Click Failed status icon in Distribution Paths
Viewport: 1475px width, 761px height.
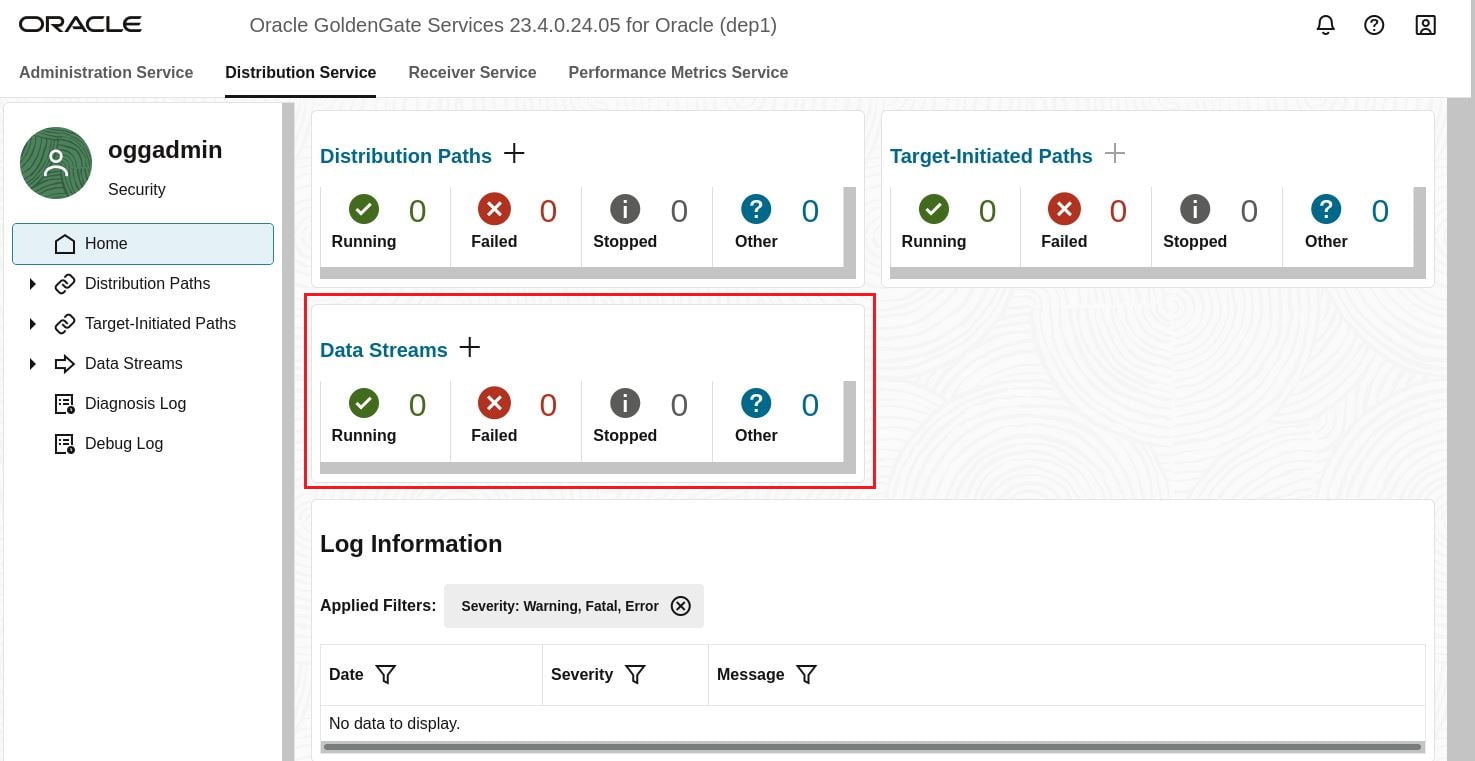494,209
